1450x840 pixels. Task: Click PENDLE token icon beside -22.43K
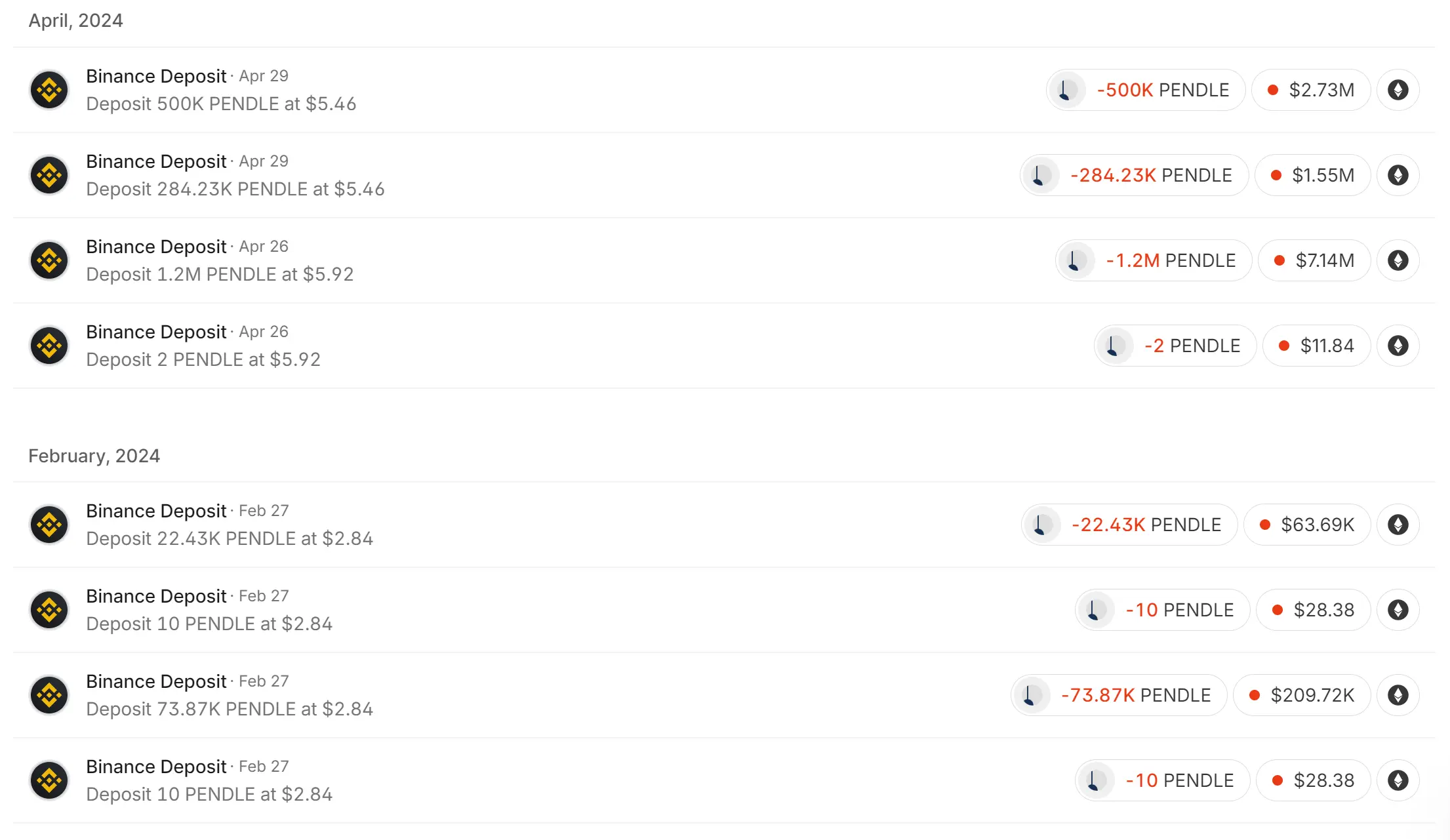pos(1041,525)
